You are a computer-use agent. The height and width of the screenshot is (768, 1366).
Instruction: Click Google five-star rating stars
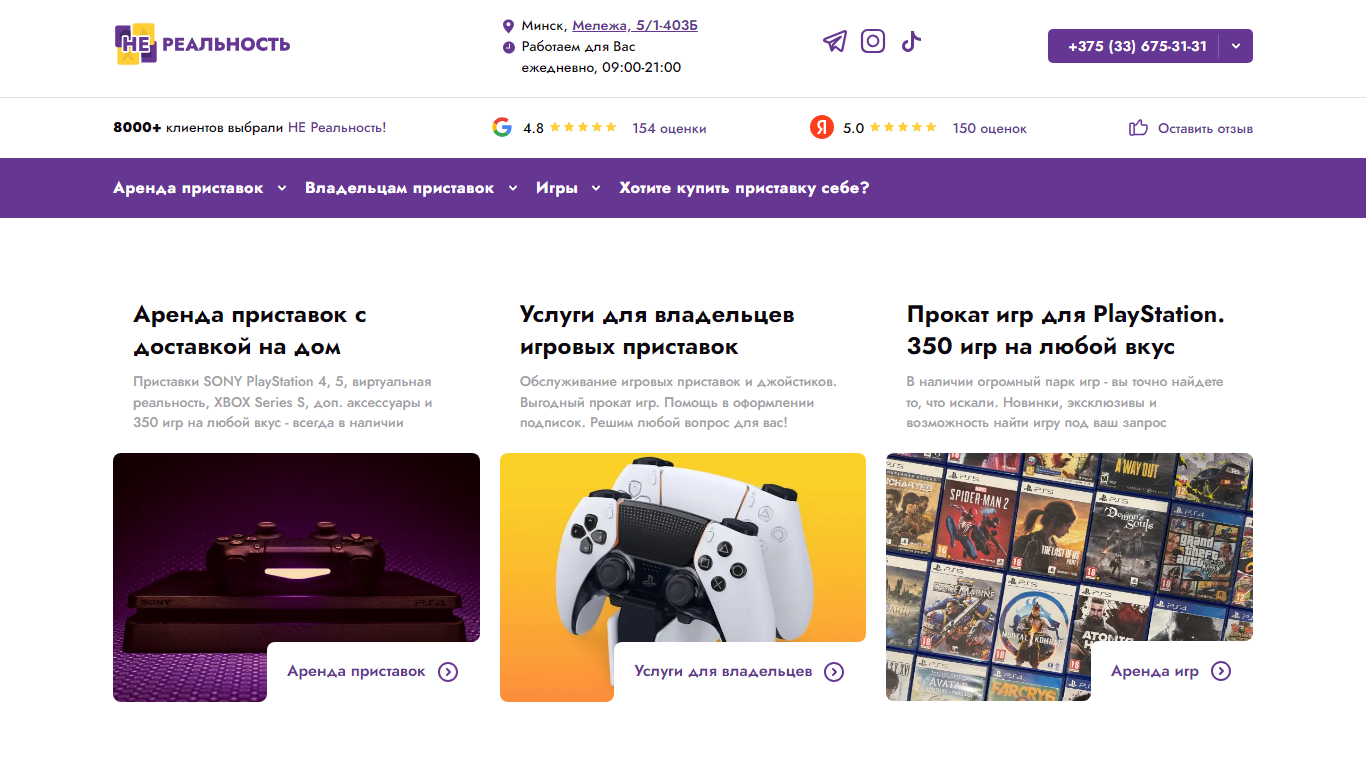tap(583, 127)
